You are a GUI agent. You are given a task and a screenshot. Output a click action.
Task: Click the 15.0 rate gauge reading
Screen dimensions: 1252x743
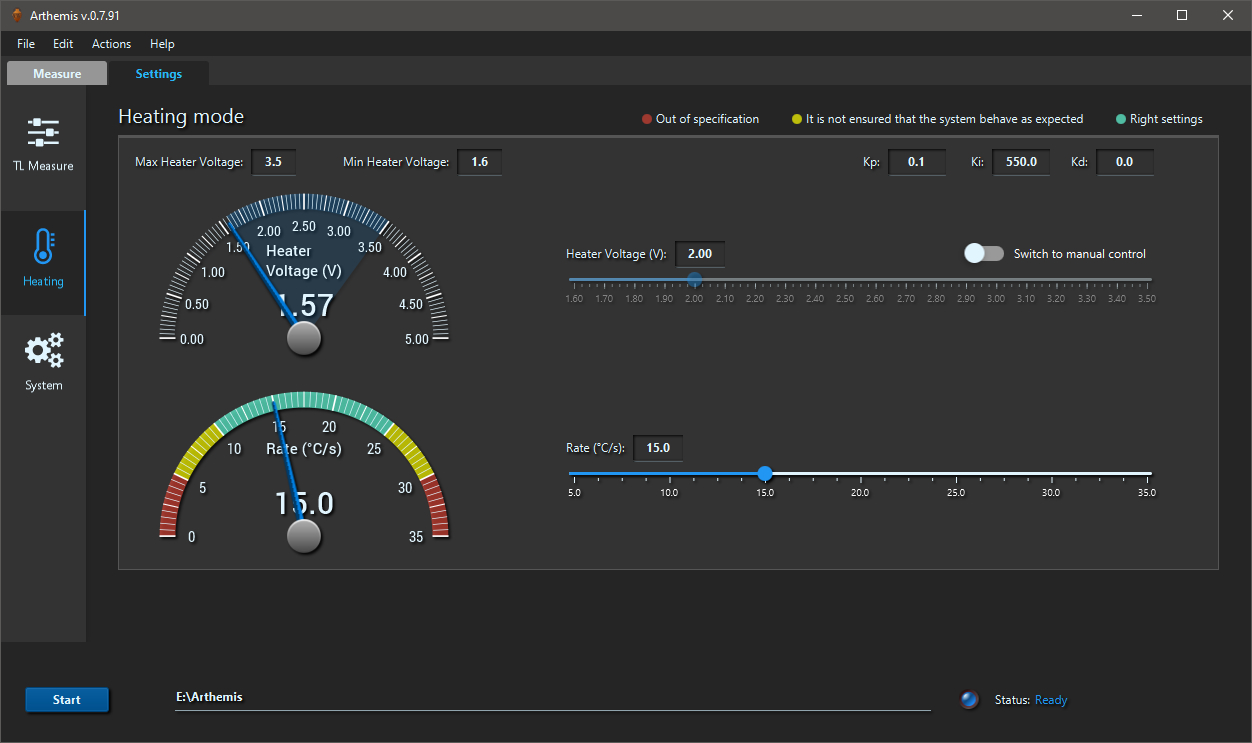[x=304, y=503]
